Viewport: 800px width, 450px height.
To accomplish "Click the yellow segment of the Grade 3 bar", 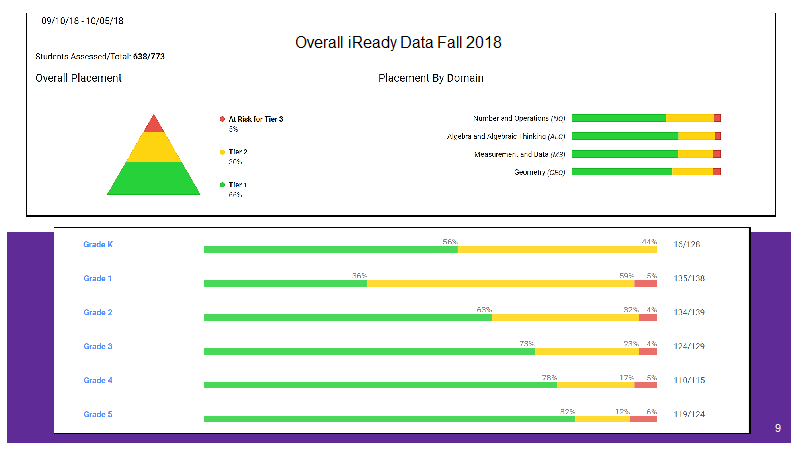I will coord(587,352).
